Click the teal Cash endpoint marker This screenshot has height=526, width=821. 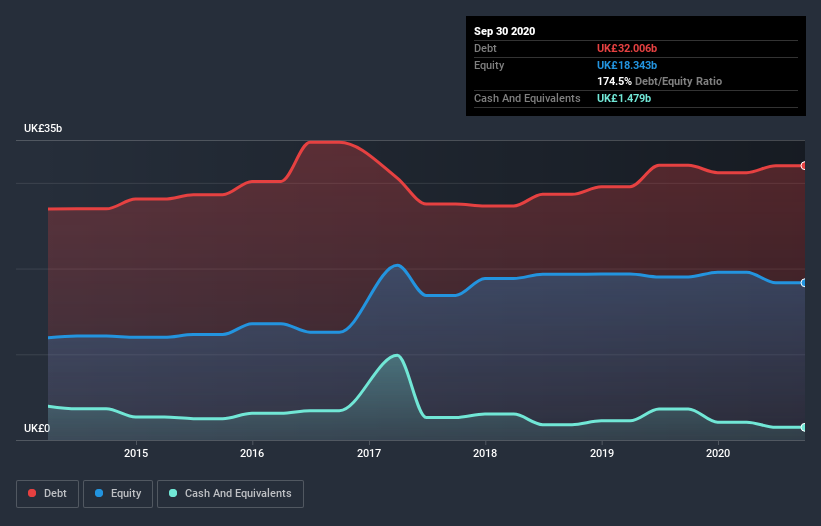coord(804,428)
